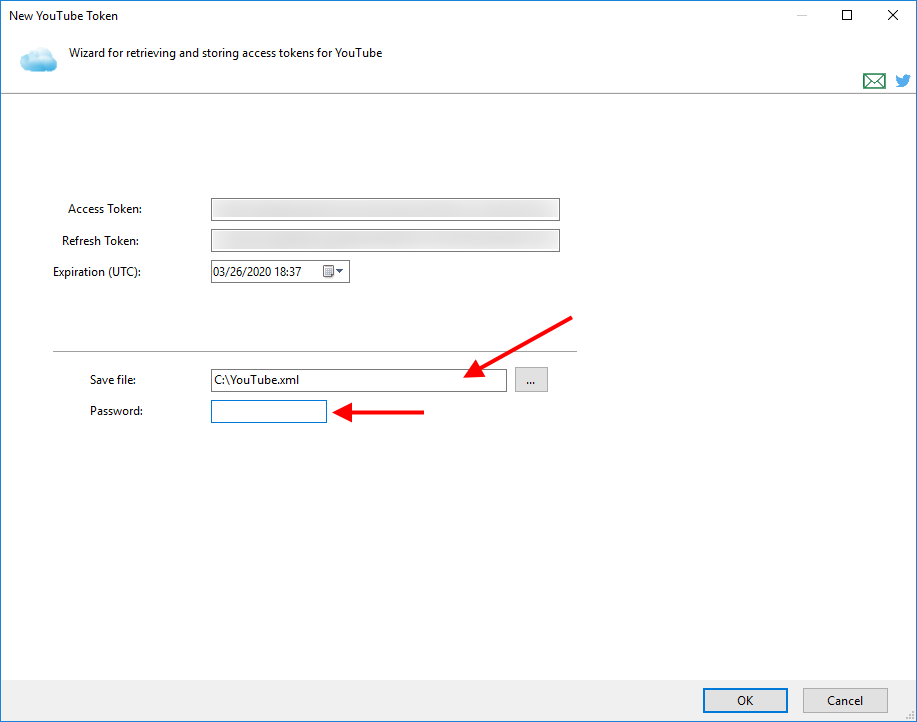Click the green email envelope icon
This screenshot has height=722, width=917.
click(874, 81)
